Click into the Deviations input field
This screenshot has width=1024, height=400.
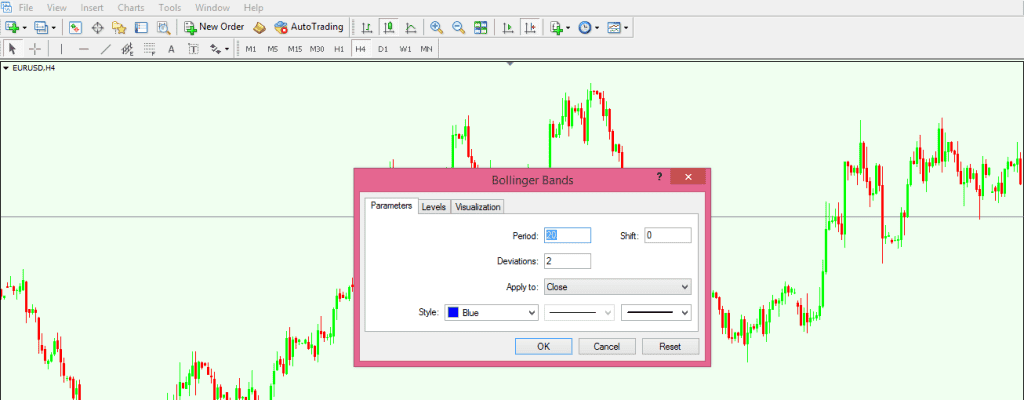[x=567, y=261]
